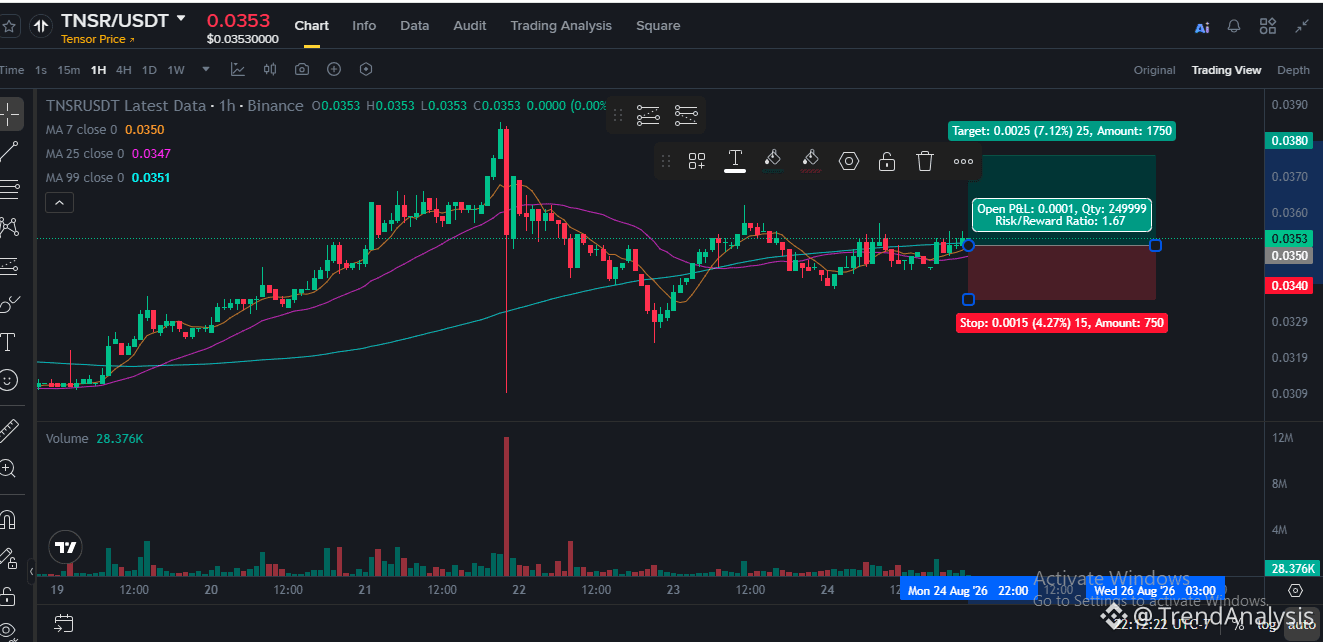Select the 1W interval
The width and height of the screenshot is (1323, 642).
(176, 70)
